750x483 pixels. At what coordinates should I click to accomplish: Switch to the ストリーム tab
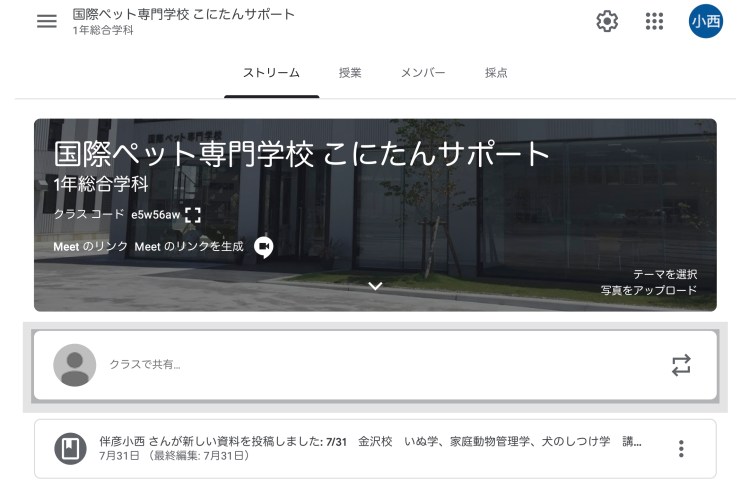point(271,73)
